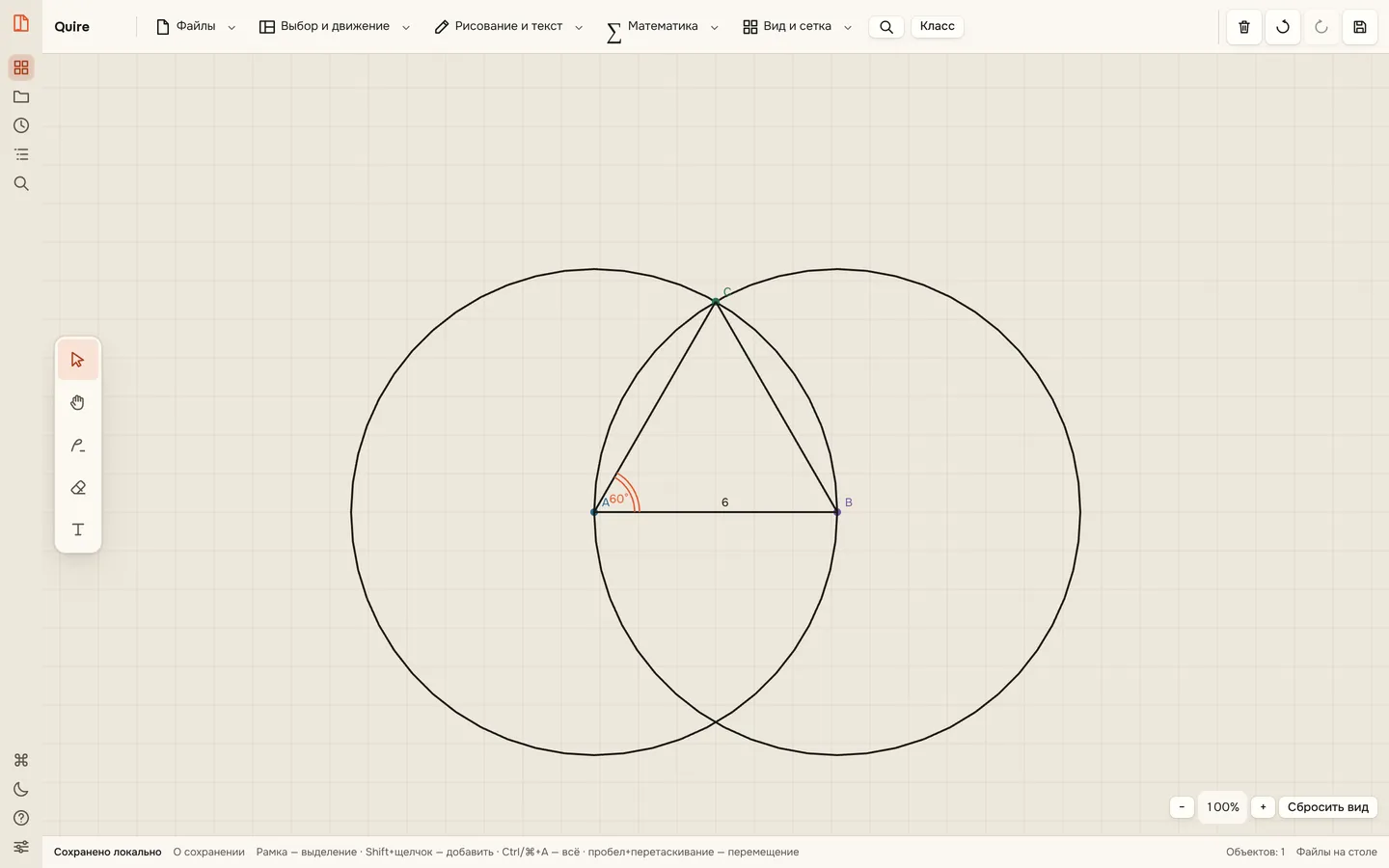
Task: Select point C at triangle apex
Action: (716, 302)
